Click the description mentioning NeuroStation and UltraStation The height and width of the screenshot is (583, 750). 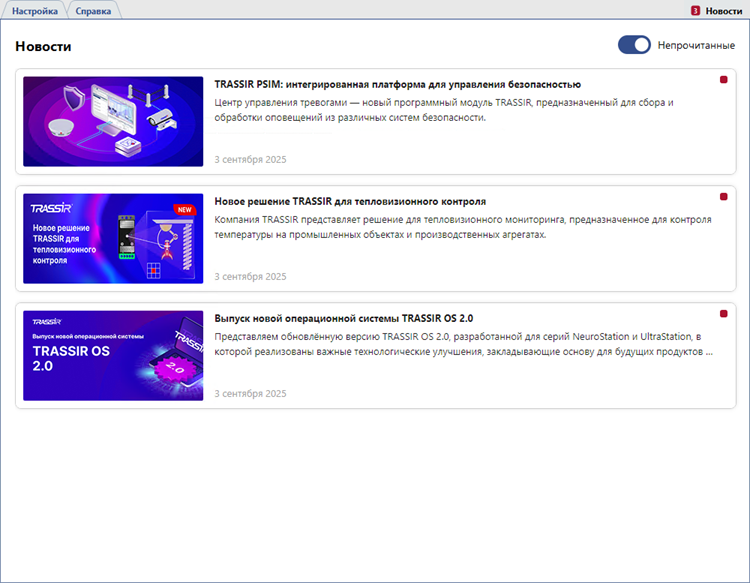pyautogui.click(x=463, y=344)
